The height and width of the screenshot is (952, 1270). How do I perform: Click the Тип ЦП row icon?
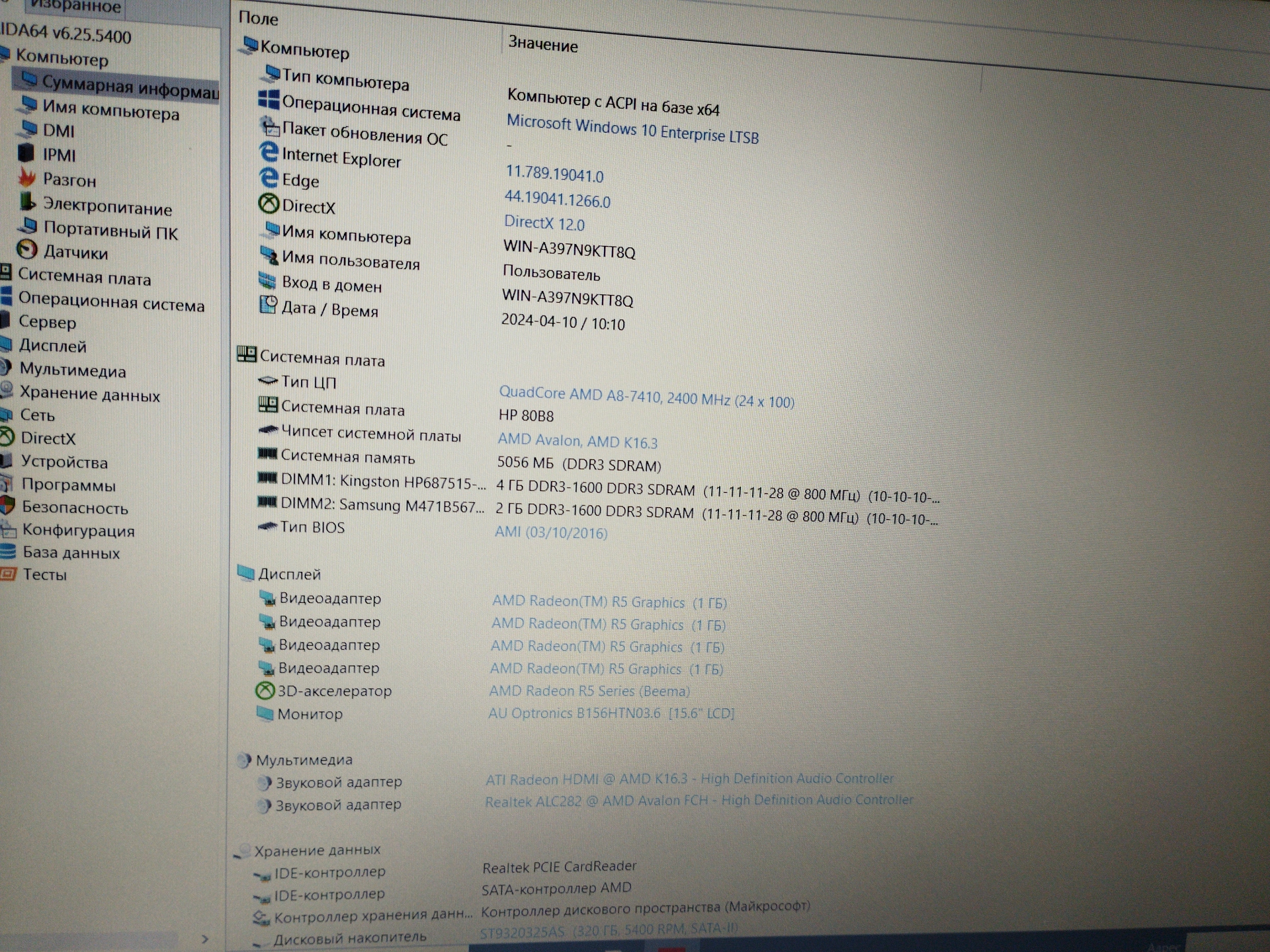coord(267,380)
